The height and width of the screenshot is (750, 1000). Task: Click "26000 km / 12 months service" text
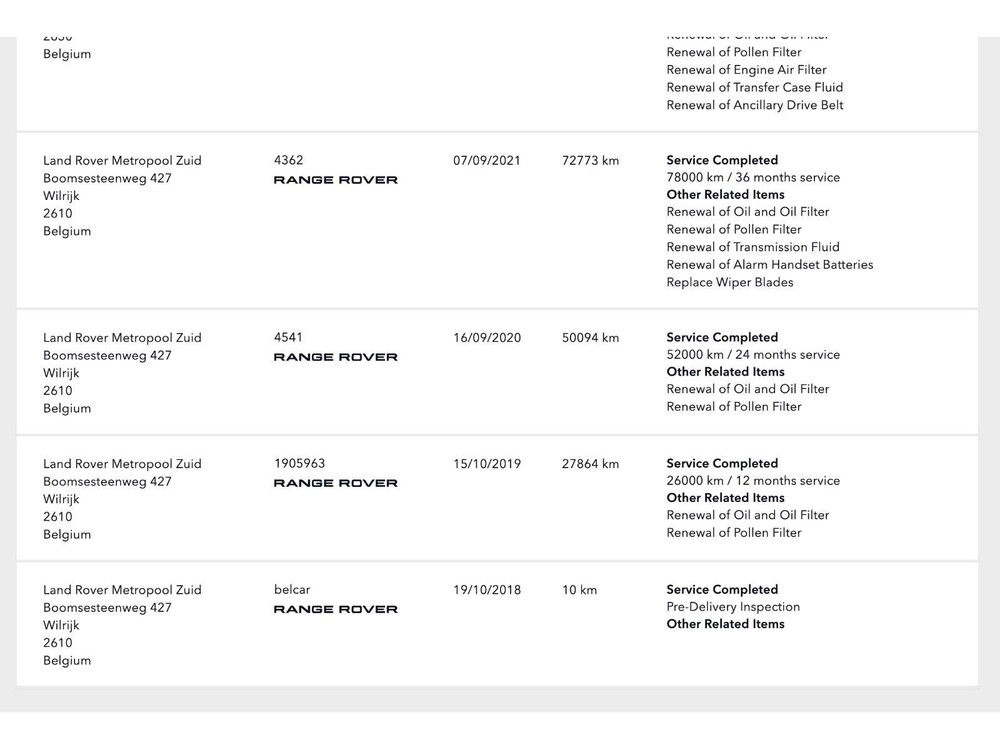pos(753,481)
